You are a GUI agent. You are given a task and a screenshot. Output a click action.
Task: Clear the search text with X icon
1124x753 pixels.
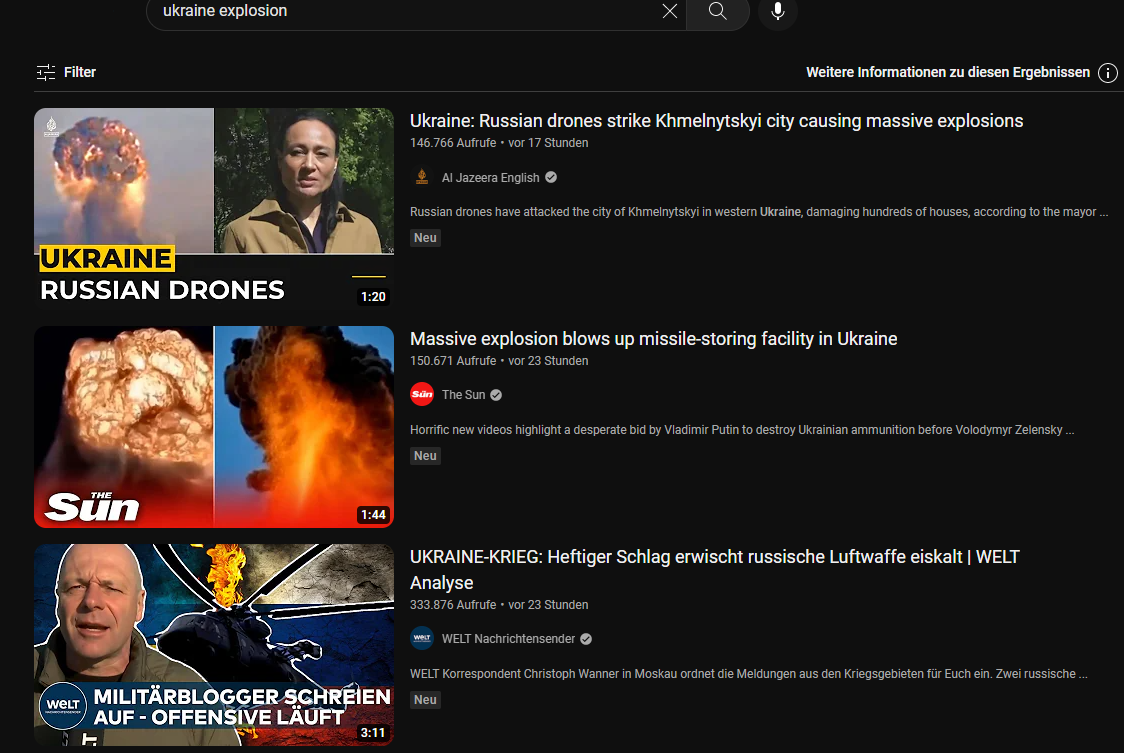669,11
